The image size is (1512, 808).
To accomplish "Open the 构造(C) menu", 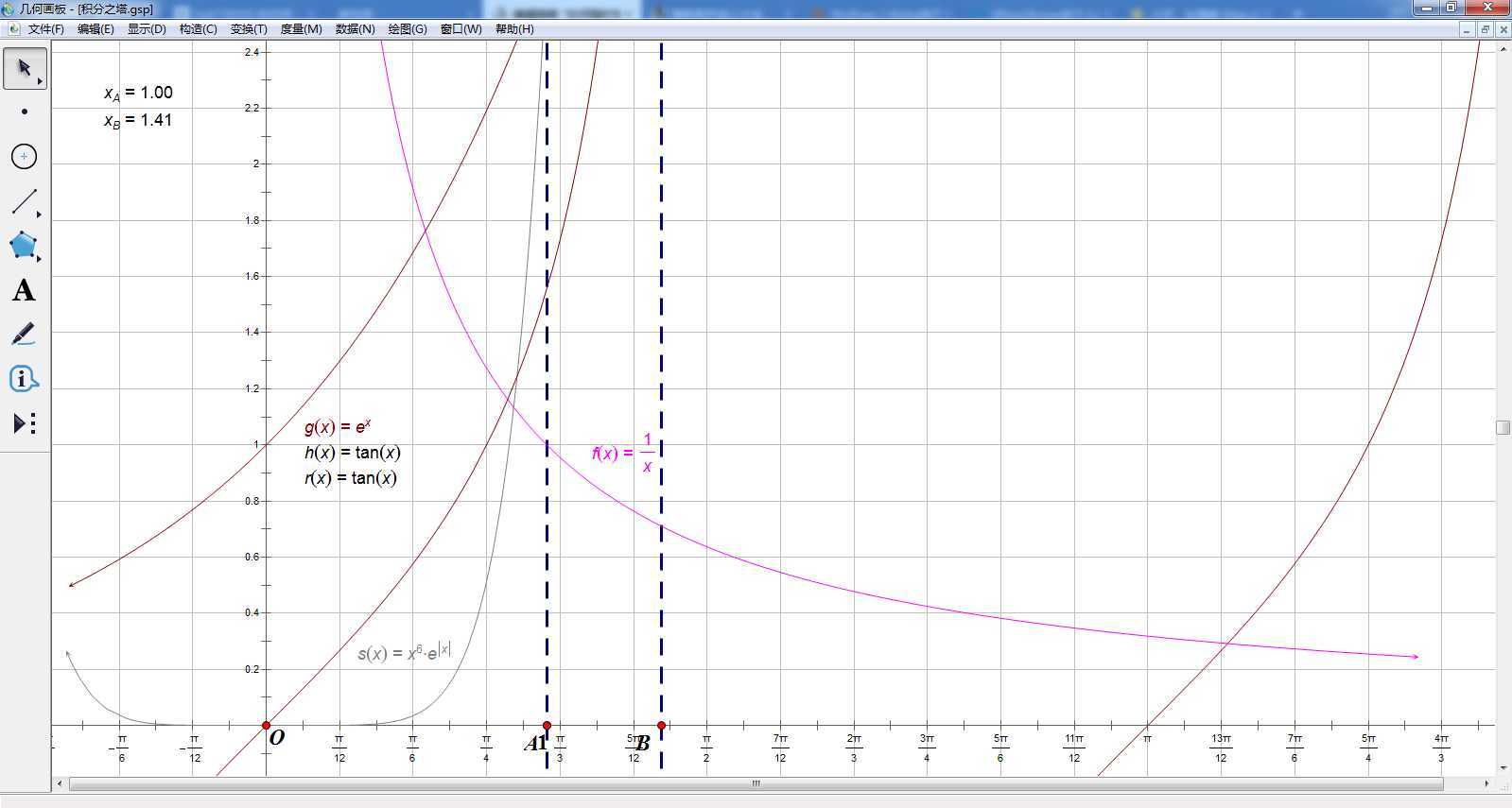I will (198, 29).
